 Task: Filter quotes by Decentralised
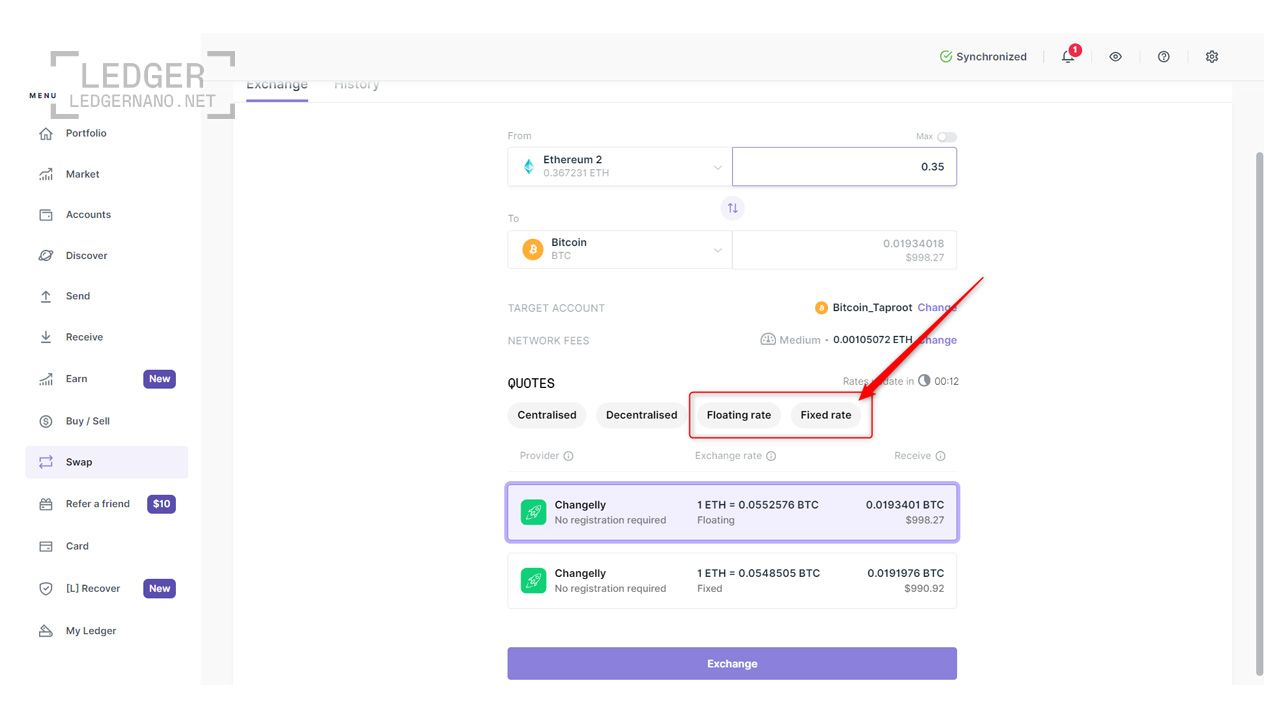[642, 415]
